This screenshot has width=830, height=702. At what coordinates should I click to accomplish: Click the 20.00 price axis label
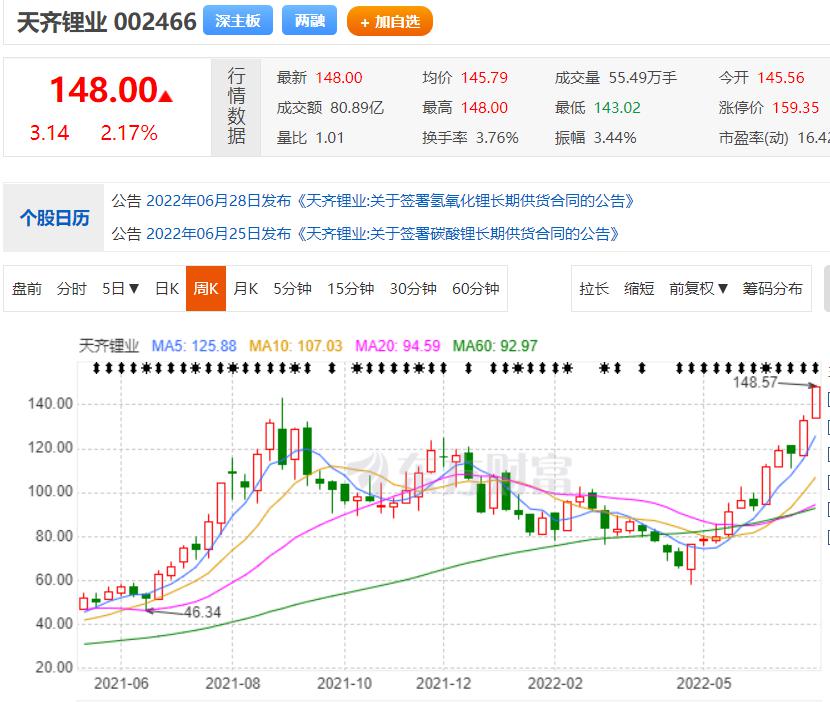click(x=54, y=667)
